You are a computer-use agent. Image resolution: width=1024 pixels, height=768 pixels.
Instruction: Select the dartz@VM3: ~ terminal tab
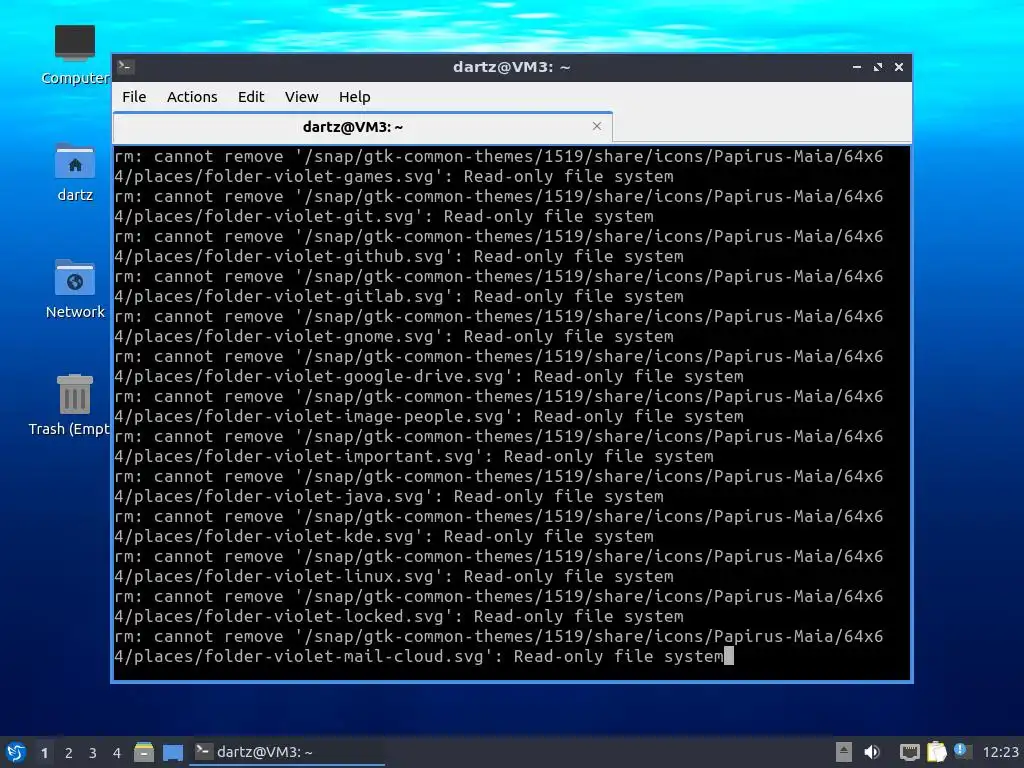point(363,127)
